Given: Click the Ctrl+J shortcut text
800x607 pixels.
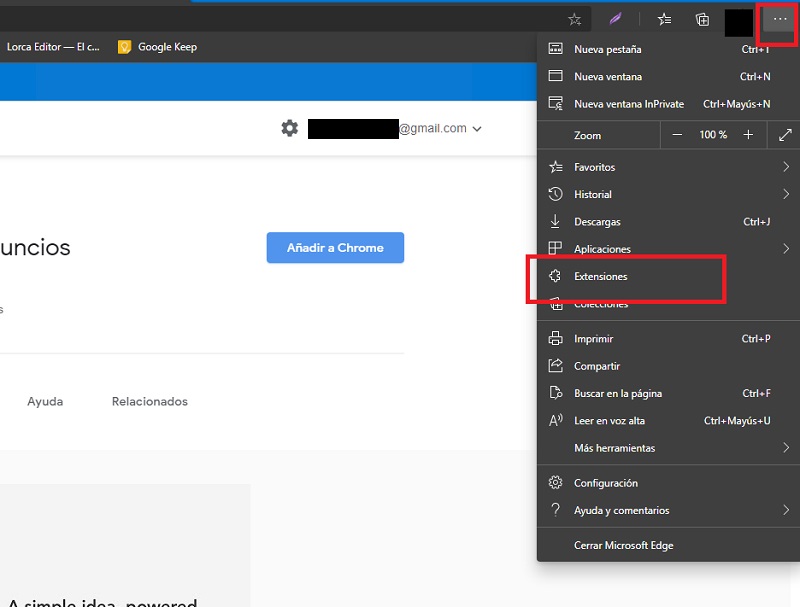Looking at the screenshot, I should click(x=756, y=222).
